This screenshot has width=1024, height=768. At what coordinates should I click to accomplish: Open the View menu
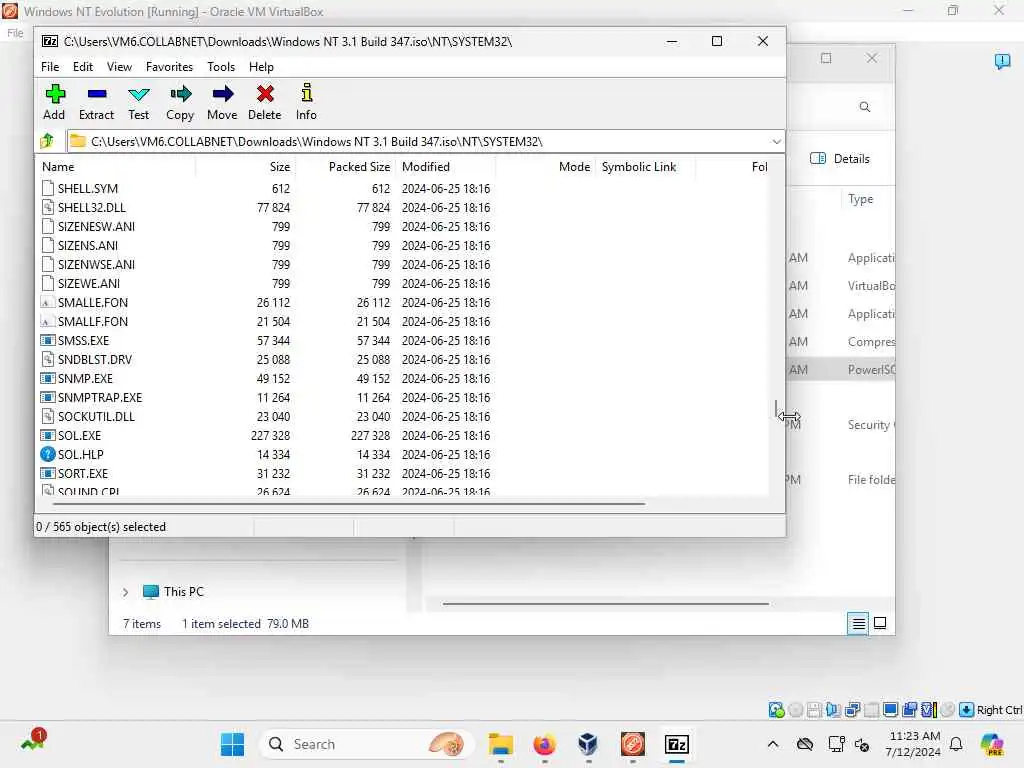tap(120, 67)
